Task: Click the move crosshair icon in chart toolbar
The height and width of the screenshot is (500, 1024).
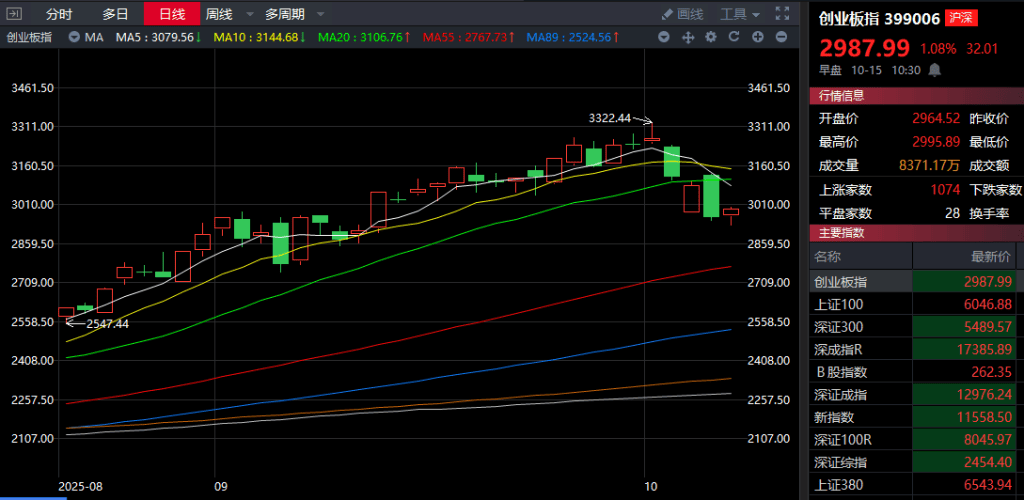Action: [x=688, y=37]
